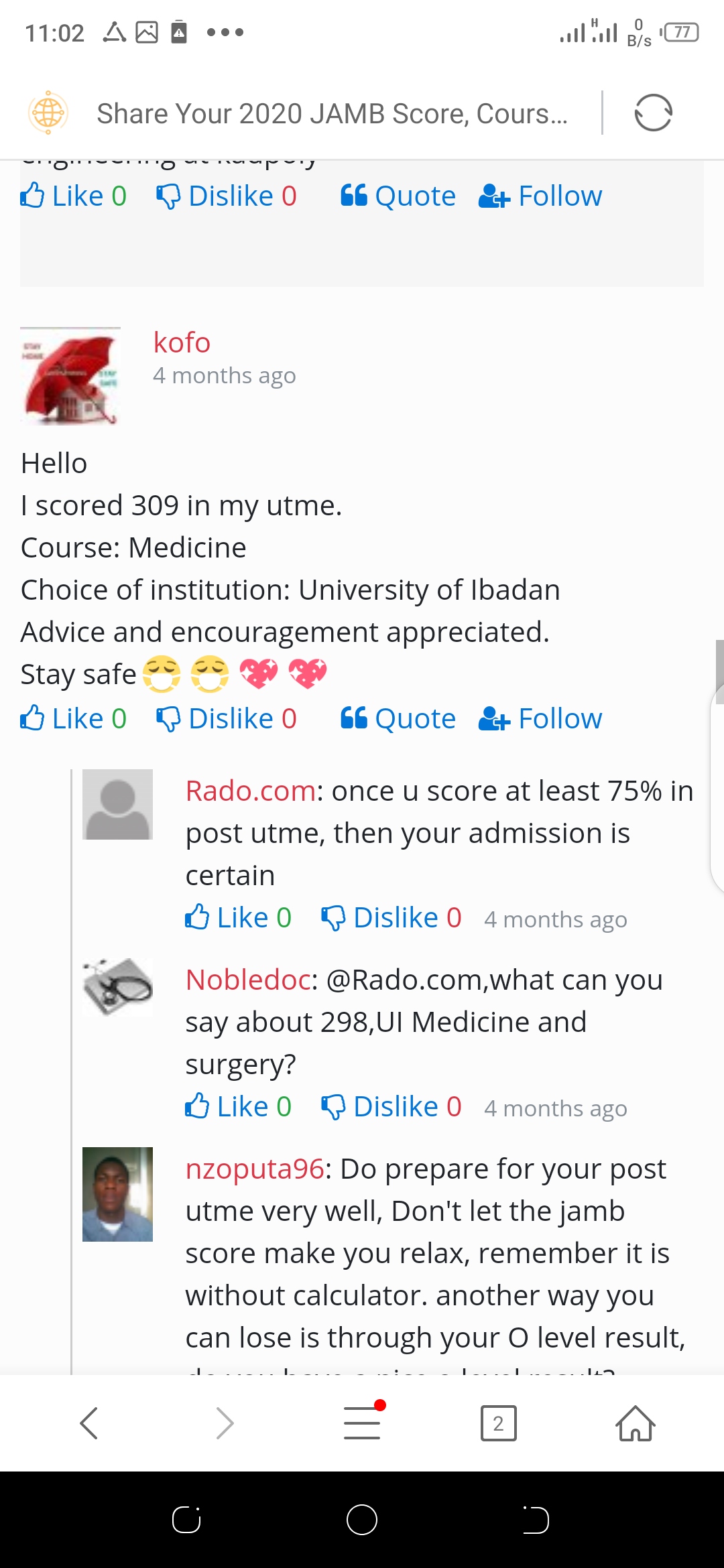724x1568 pixels.
Task: Navigate back with the browser arrow
Action: pos(89,1423)
